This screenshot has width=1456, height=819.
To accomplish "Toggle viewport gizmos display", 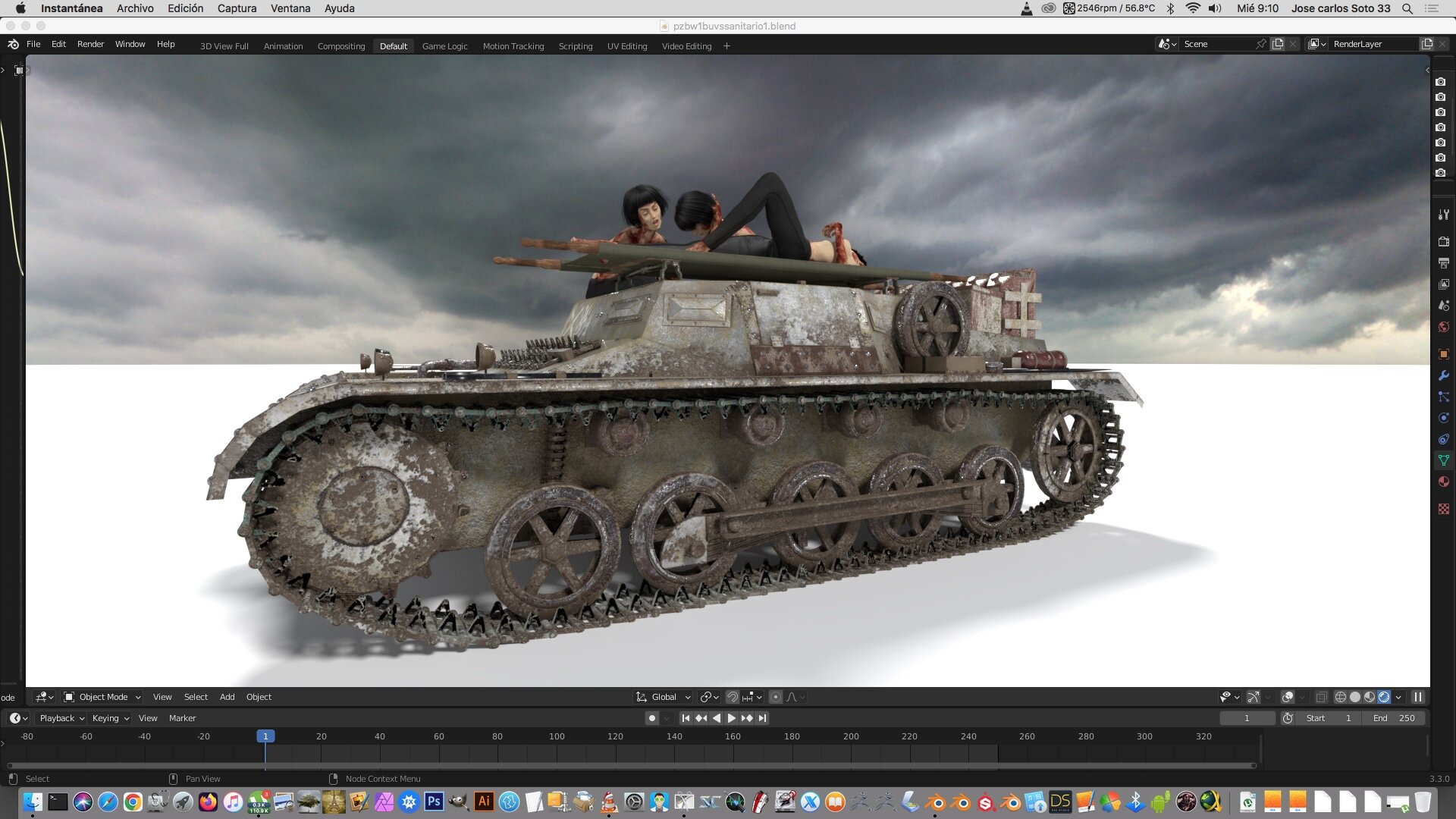I will tap(1254, 697).
